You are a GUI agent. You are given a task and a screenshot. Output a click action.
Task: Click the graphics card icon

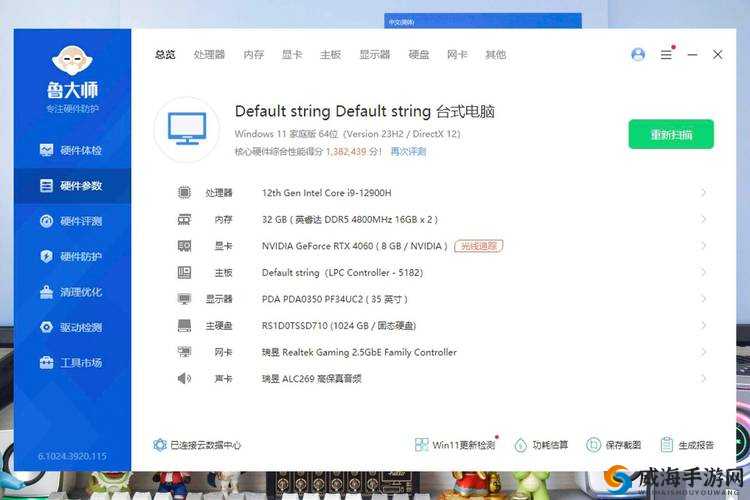click(x=184, y=246)
